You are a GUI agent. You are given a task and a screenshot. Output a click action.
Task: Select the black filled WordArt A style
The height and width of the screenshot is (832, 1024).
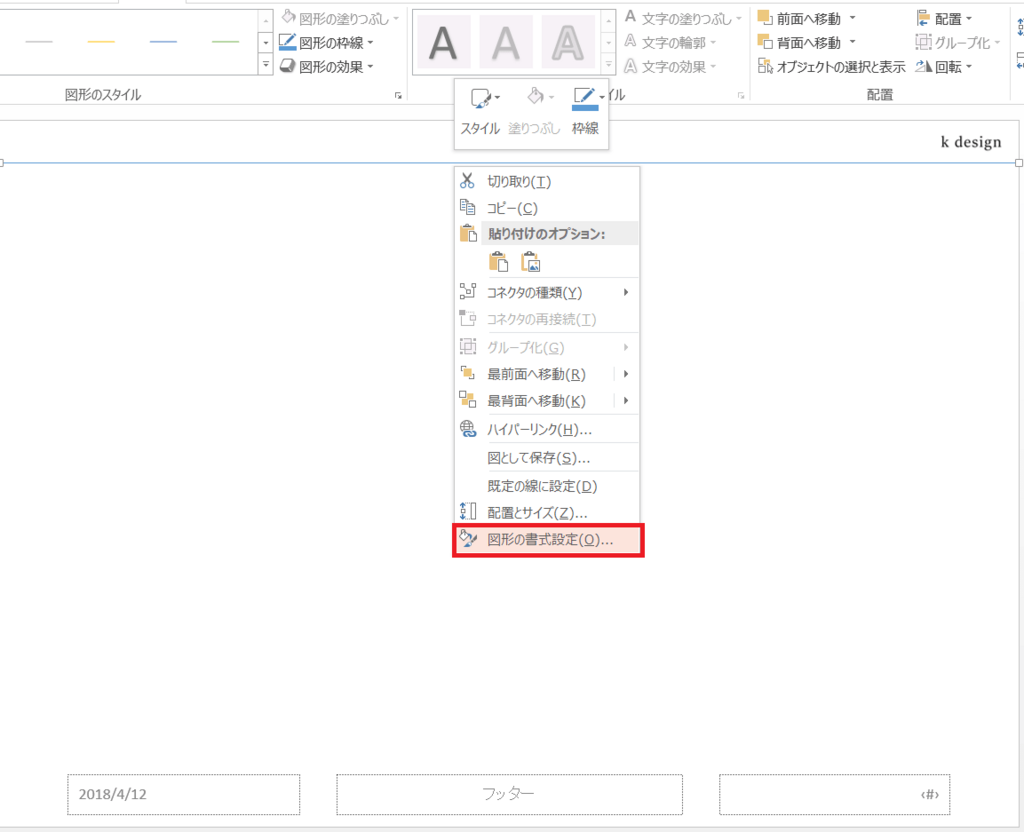(443, 43)
